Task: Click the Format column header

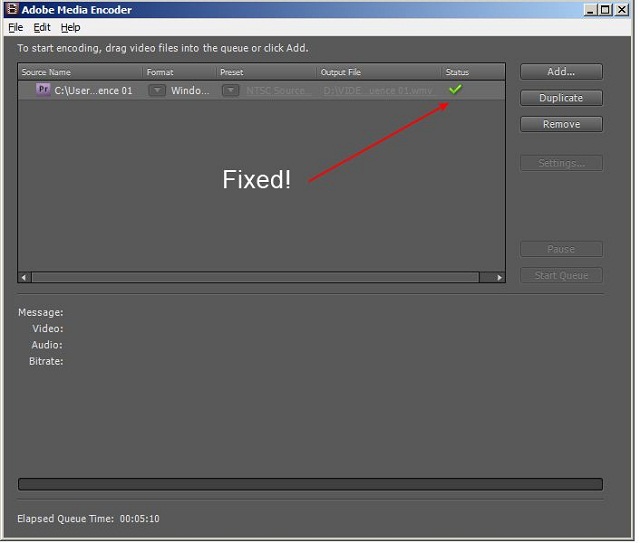Action: [180, 72]
